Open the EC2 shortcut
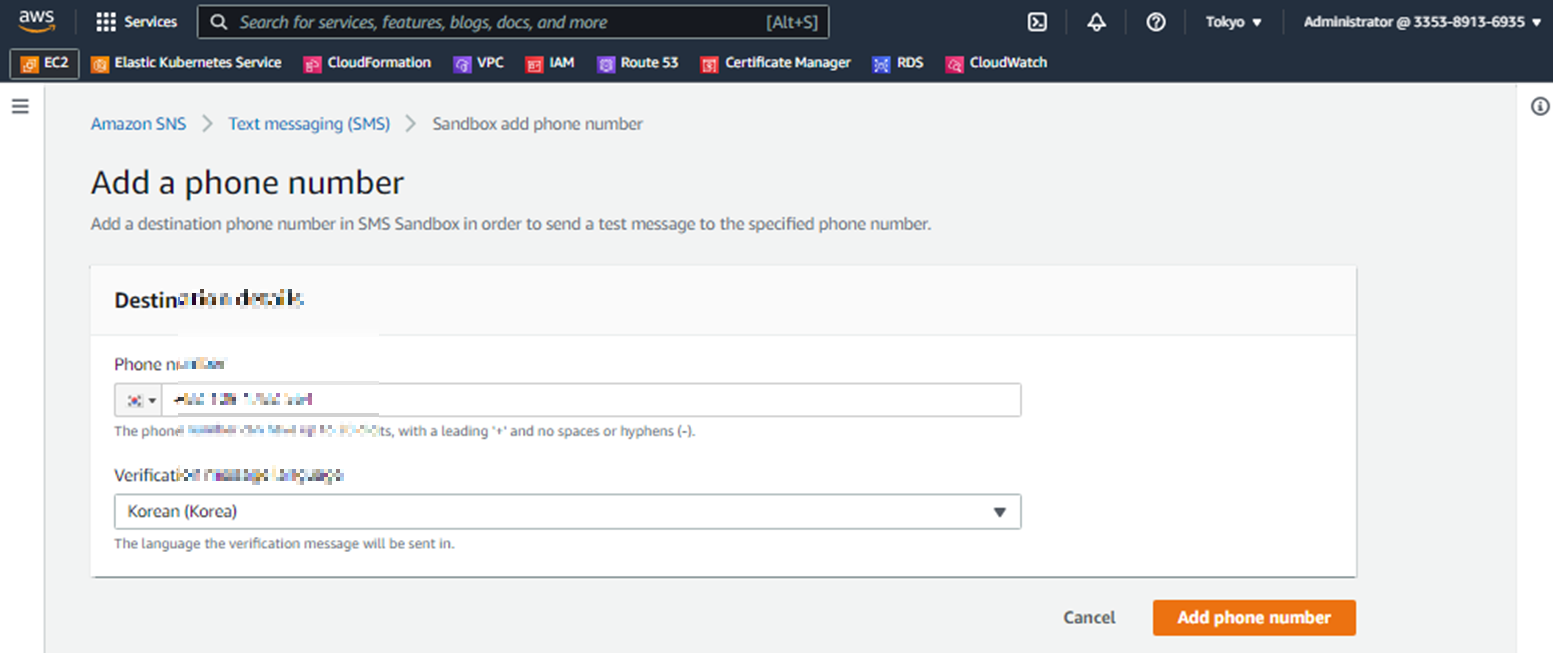Viewport: 1553px width, 653px height. [x=44, y=63]
